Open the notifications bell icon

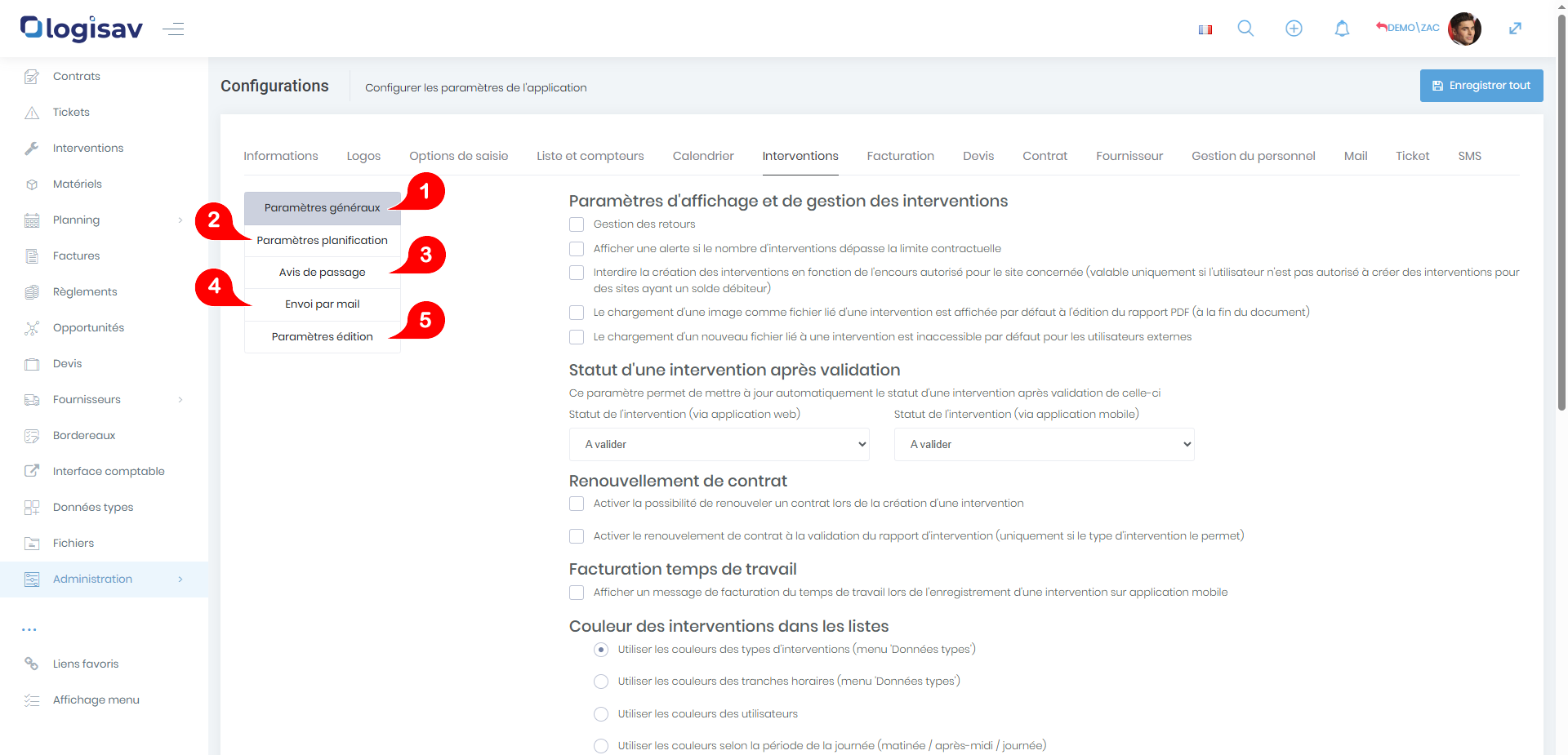click(1342, 29)
